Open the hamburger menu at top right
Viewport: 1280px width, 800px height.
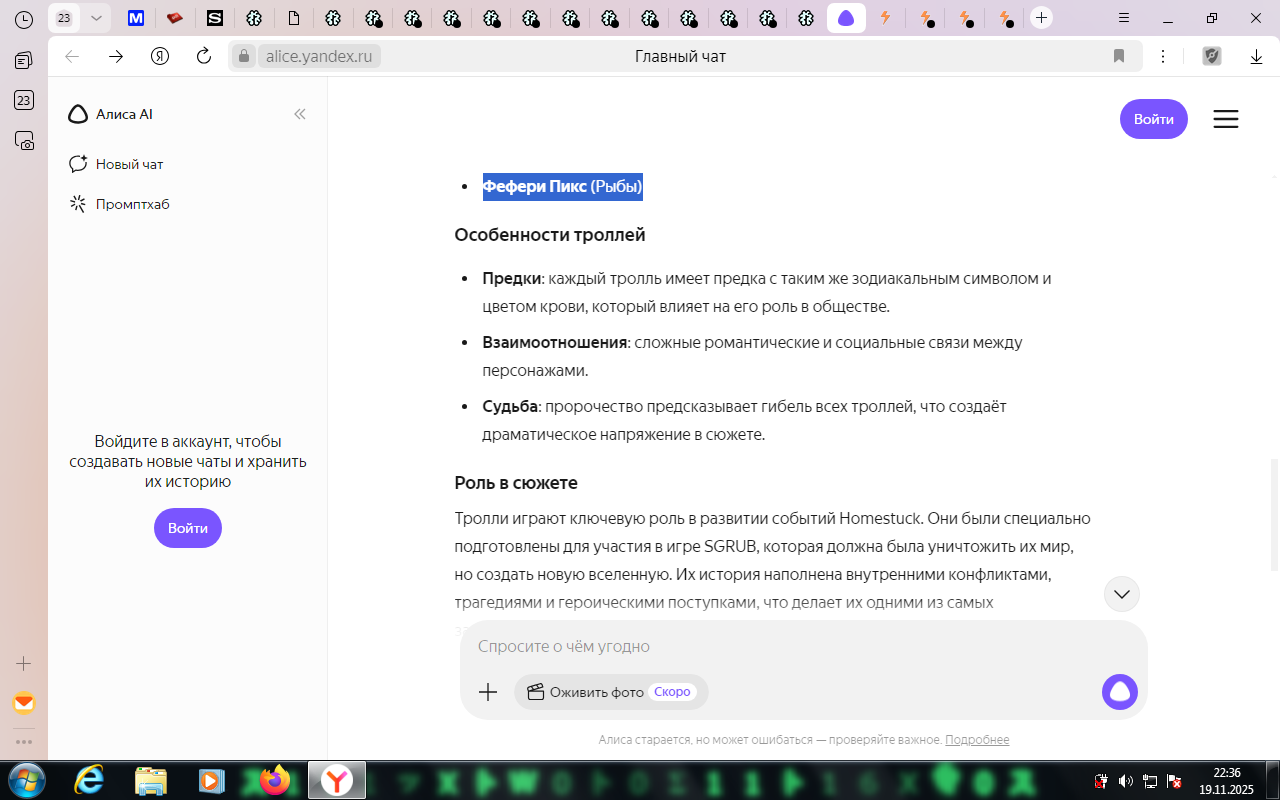(1225, 120)
